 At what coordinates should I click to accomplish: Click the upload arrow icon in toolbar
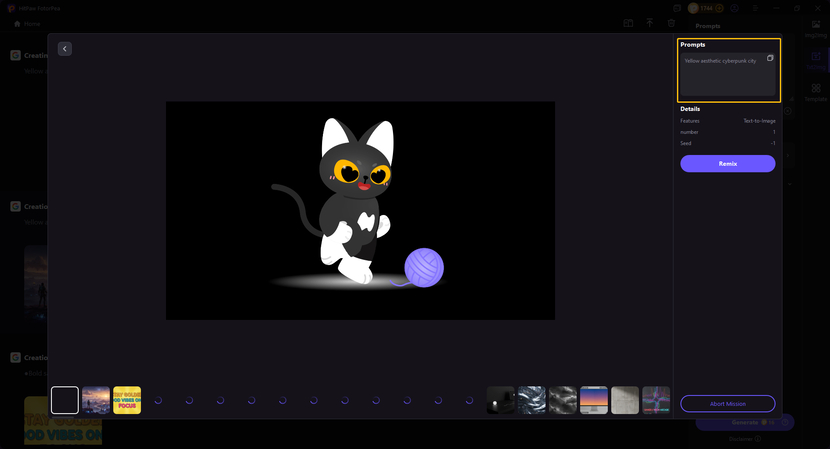(x=650, y=23)
